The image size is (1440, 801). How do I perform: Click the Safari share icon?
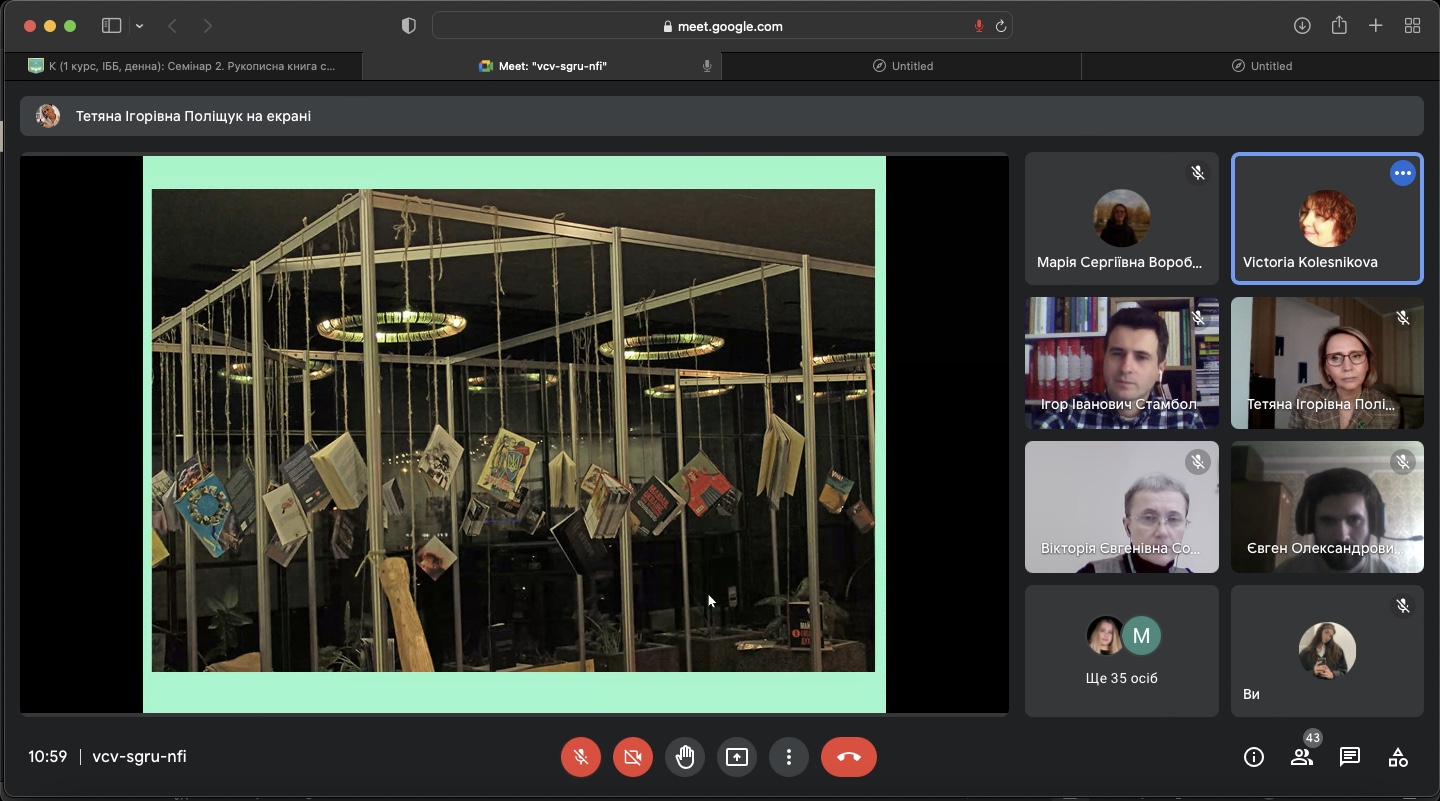(x=1339, y=26)
